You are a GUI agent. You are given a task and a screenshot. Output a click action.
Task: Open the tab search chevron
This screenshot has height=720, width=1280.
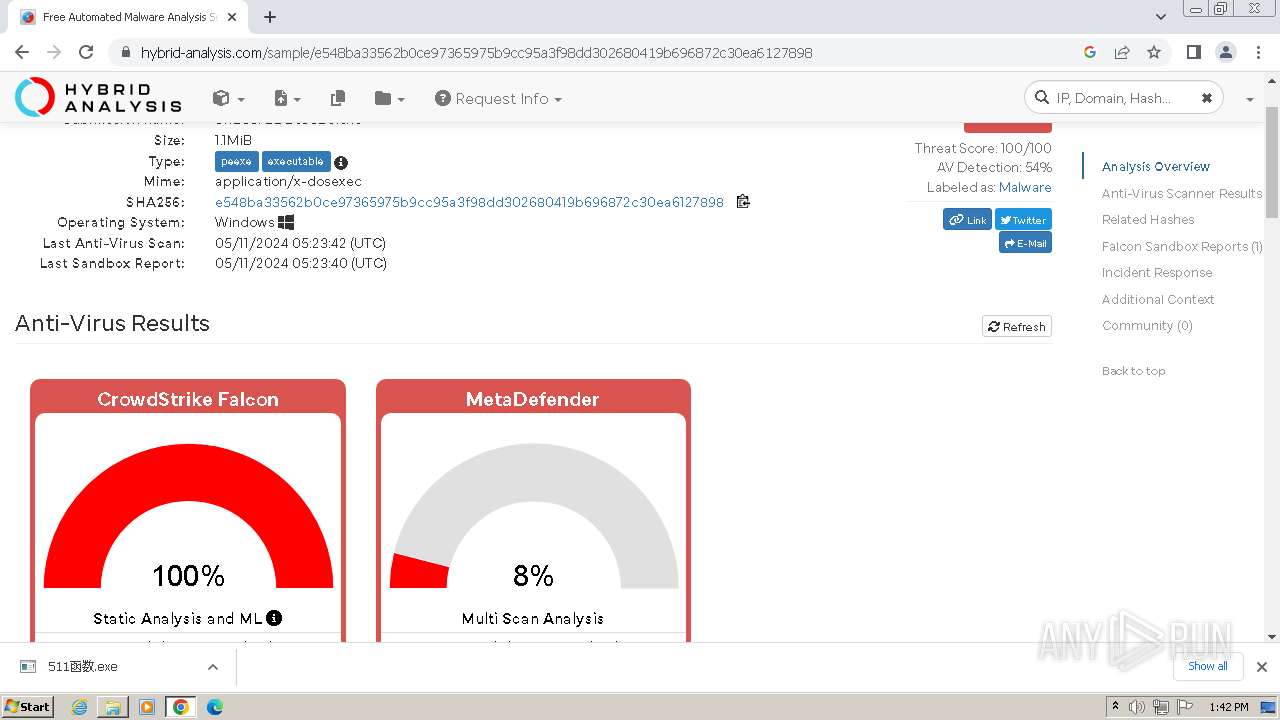coord(1160,17)
